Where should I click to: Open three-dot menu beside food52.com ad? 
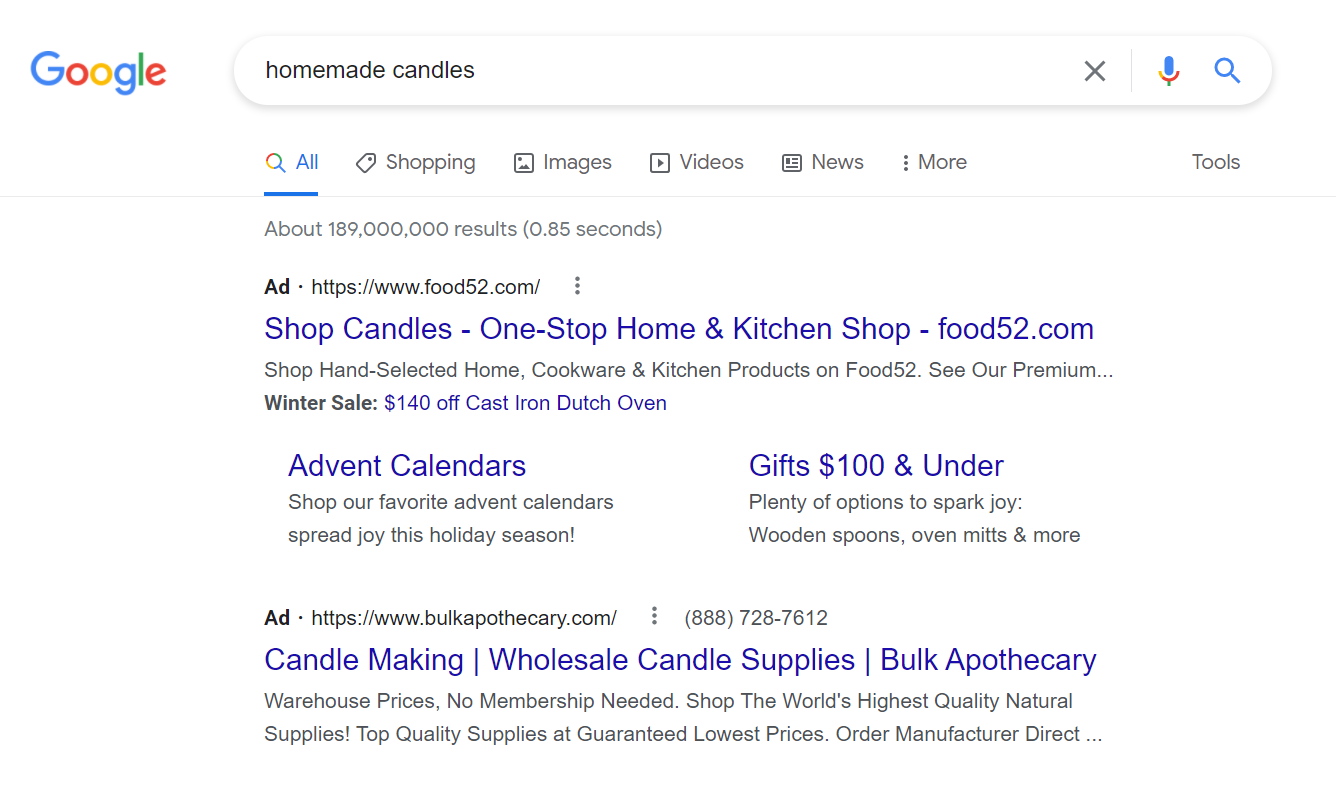577,287
